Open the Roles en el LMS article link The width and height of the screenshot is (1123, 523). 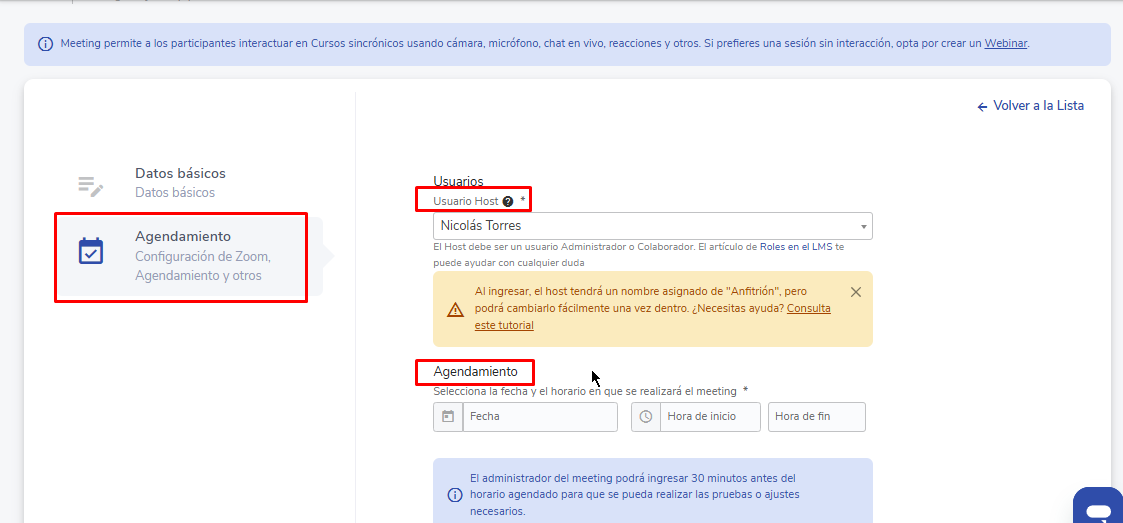coord(795,247)
